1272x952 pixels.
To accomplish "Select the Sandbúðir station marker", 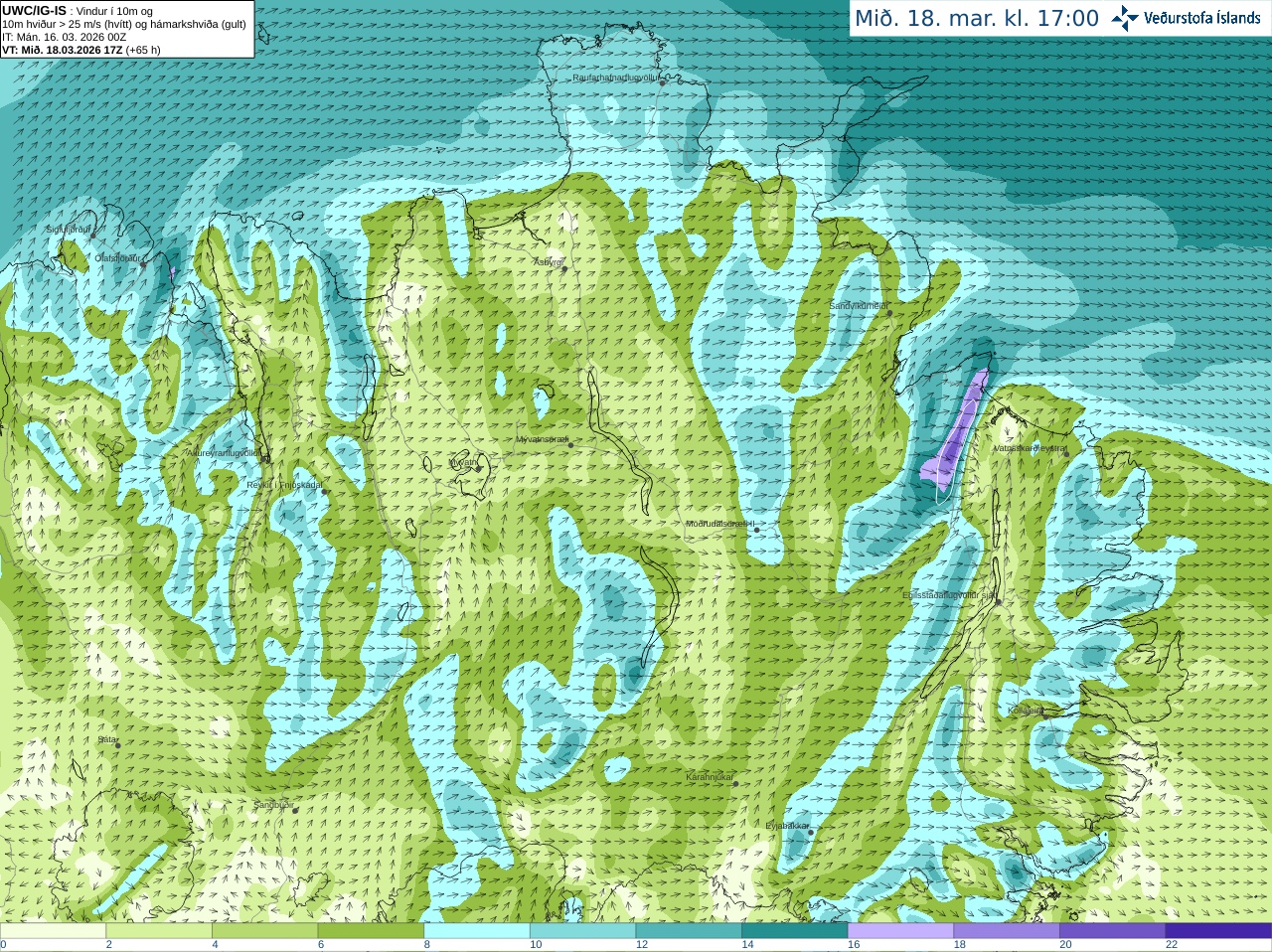I will click(x=294, y=811).
